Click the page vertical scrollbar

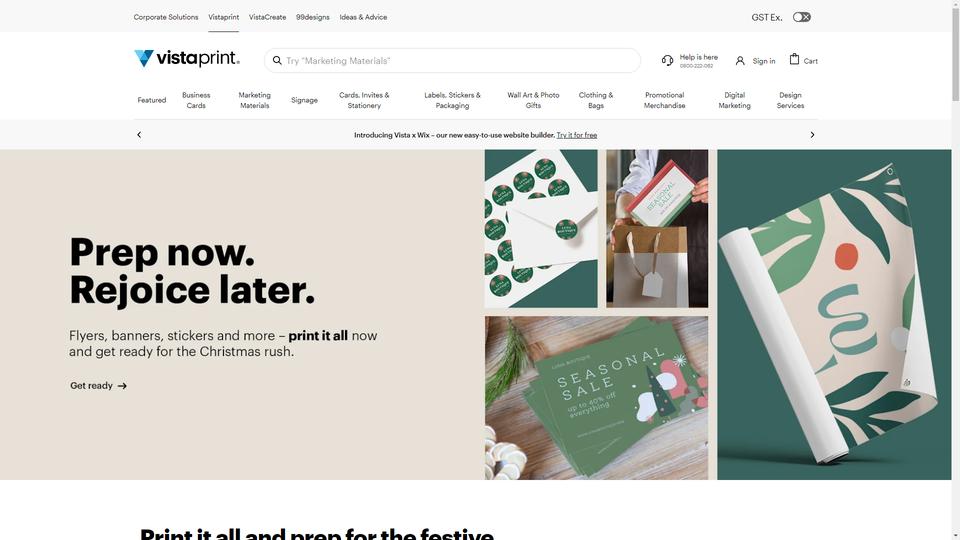[x=956, y=270]
